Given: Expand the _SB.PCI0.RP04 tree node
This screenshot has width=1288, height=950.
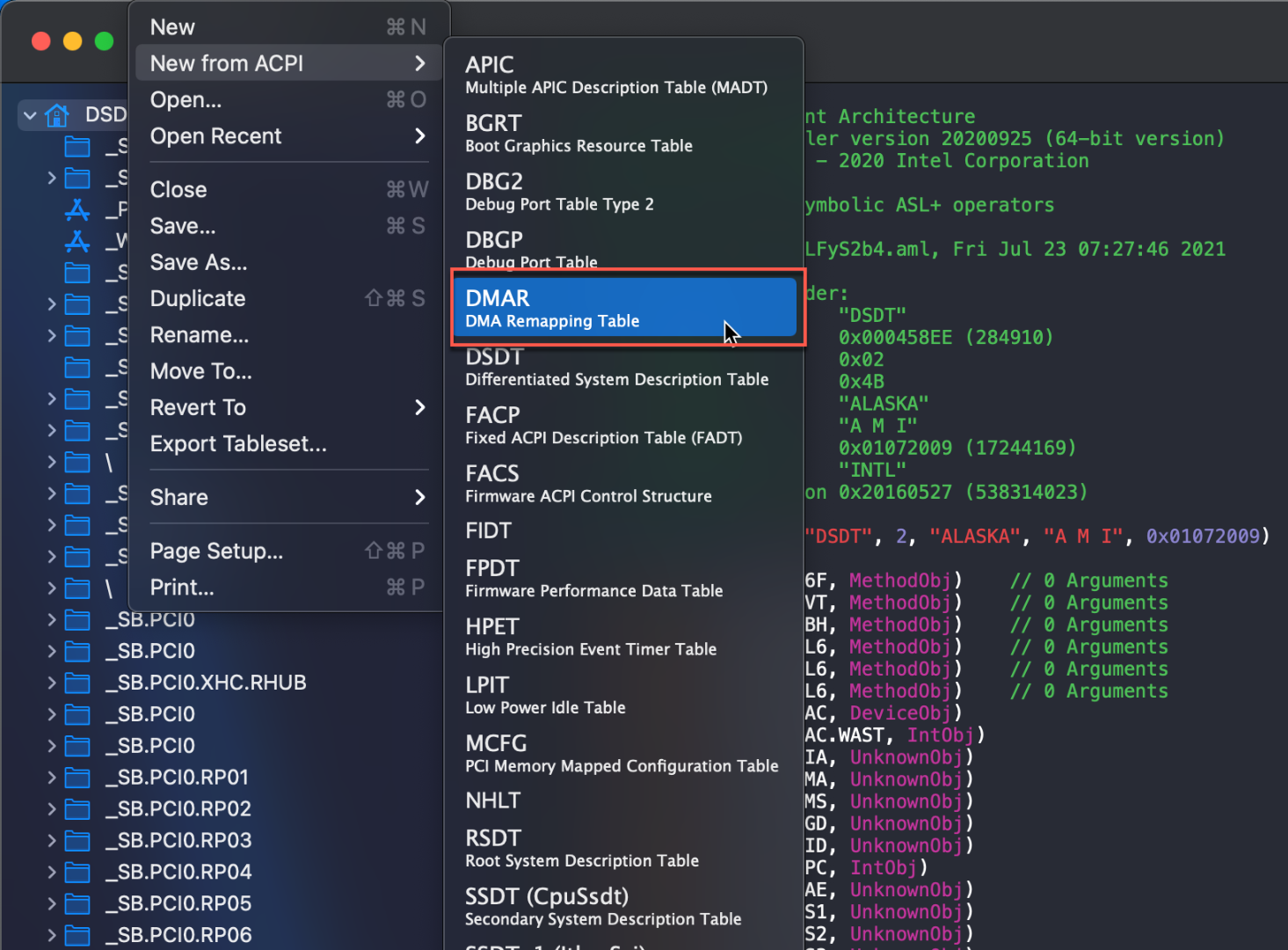Looking at the screenshot, I should click(52, 873).
